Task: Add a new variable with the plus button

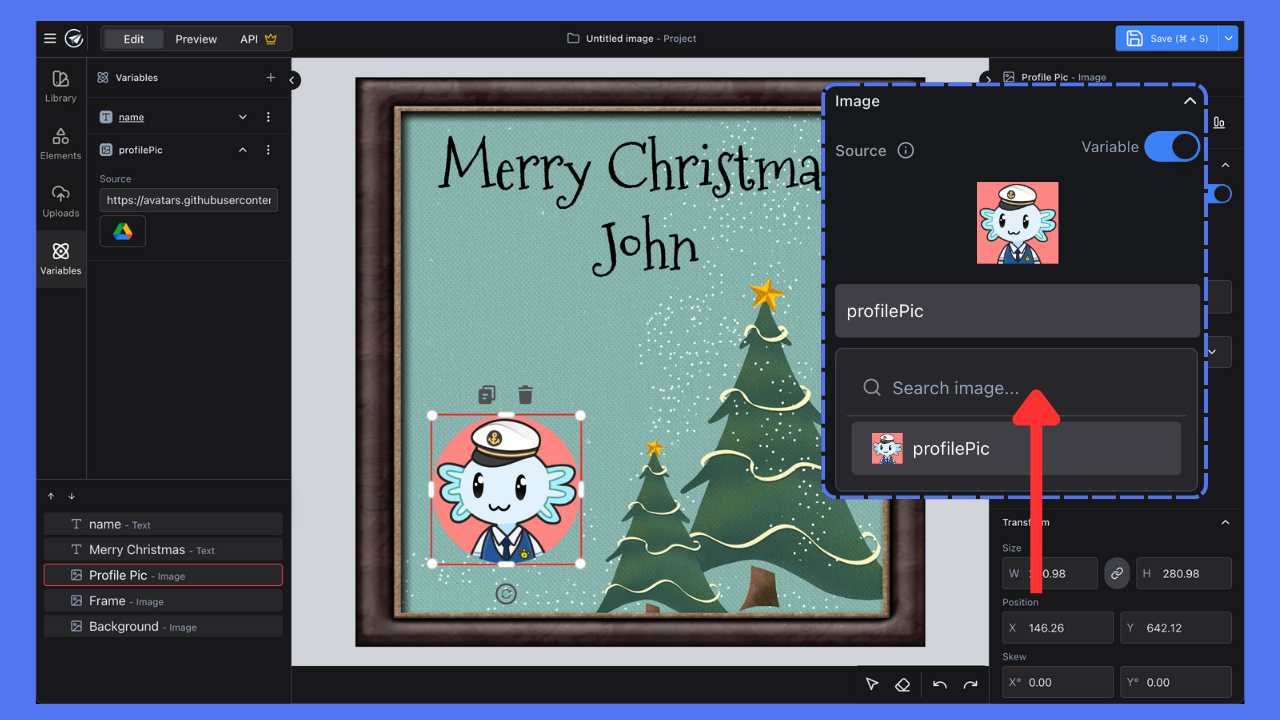Action: click(x=270, y=77)
